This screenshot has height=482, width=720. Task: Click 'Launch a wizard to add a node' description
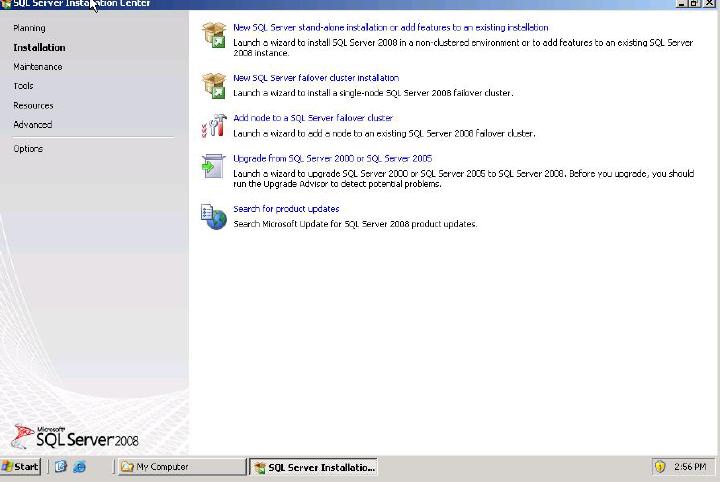click(x=384, y=134)
